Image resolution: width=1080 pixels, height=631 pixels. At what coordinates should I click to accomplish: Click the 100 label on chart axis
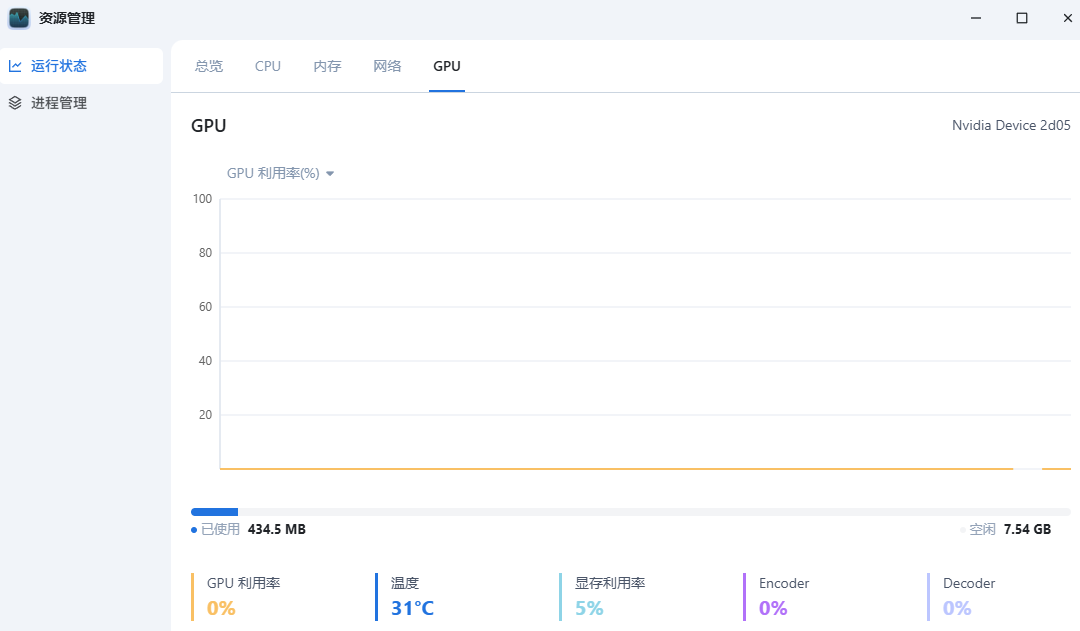pos(202,199)
